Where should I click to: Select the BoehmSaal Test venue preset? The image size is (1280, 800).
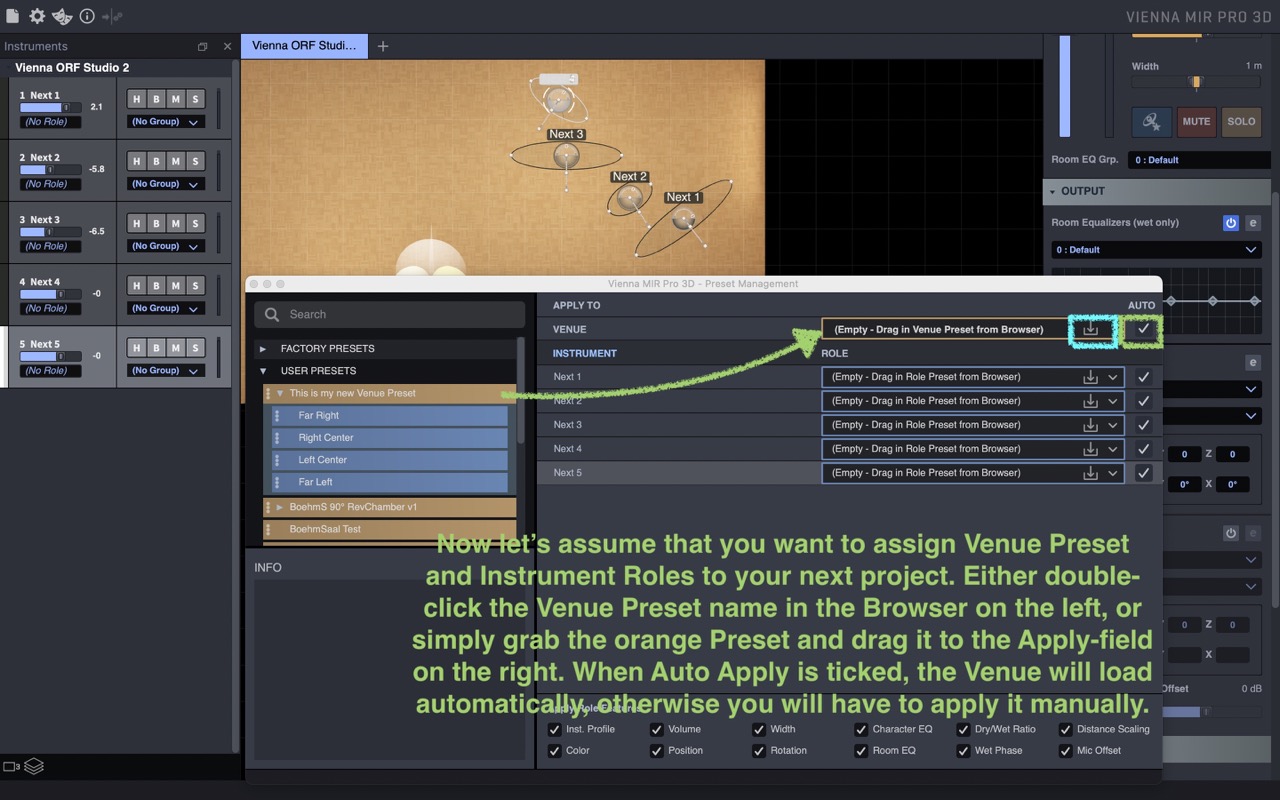pyautogui.click(x=390, y=529)
